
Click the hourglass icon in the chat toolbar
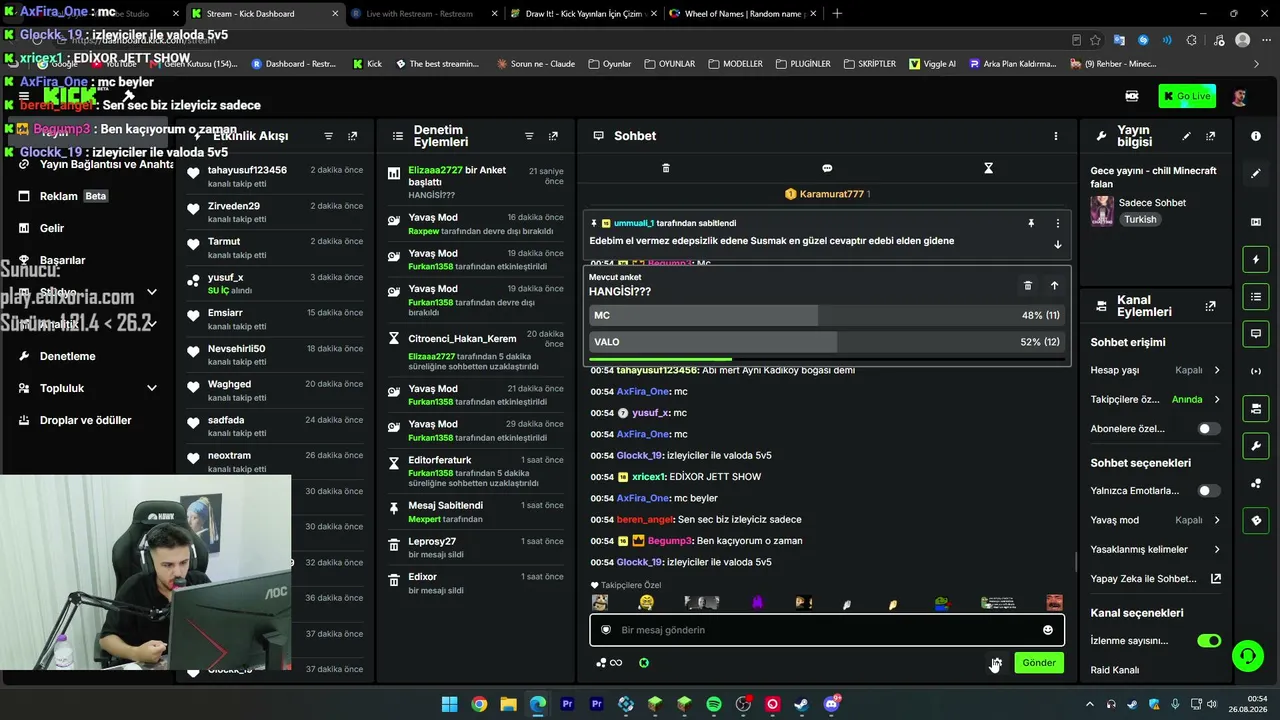pos(988,168)
